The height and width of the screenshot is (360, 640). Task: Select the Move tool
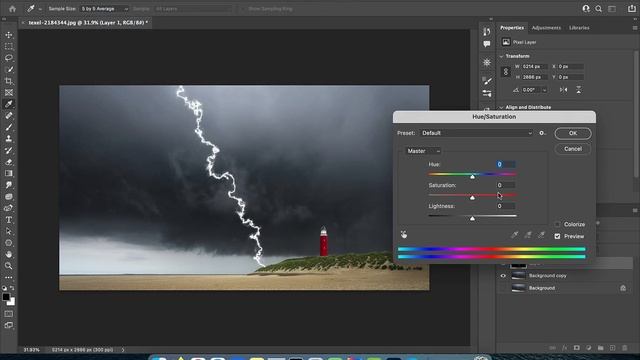coord(9,35)
